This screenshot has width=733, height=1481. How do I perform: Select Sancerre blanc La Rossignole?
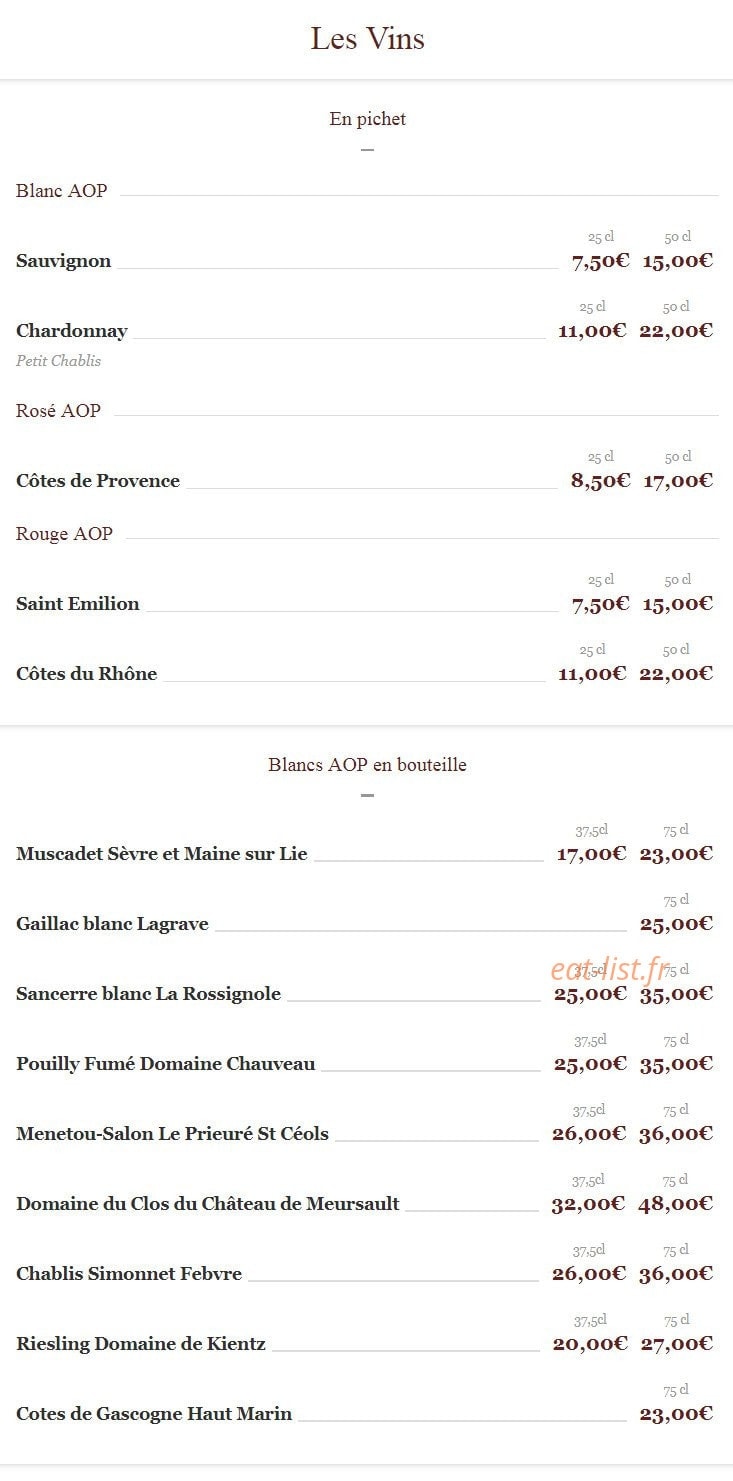tap(148, 994)
